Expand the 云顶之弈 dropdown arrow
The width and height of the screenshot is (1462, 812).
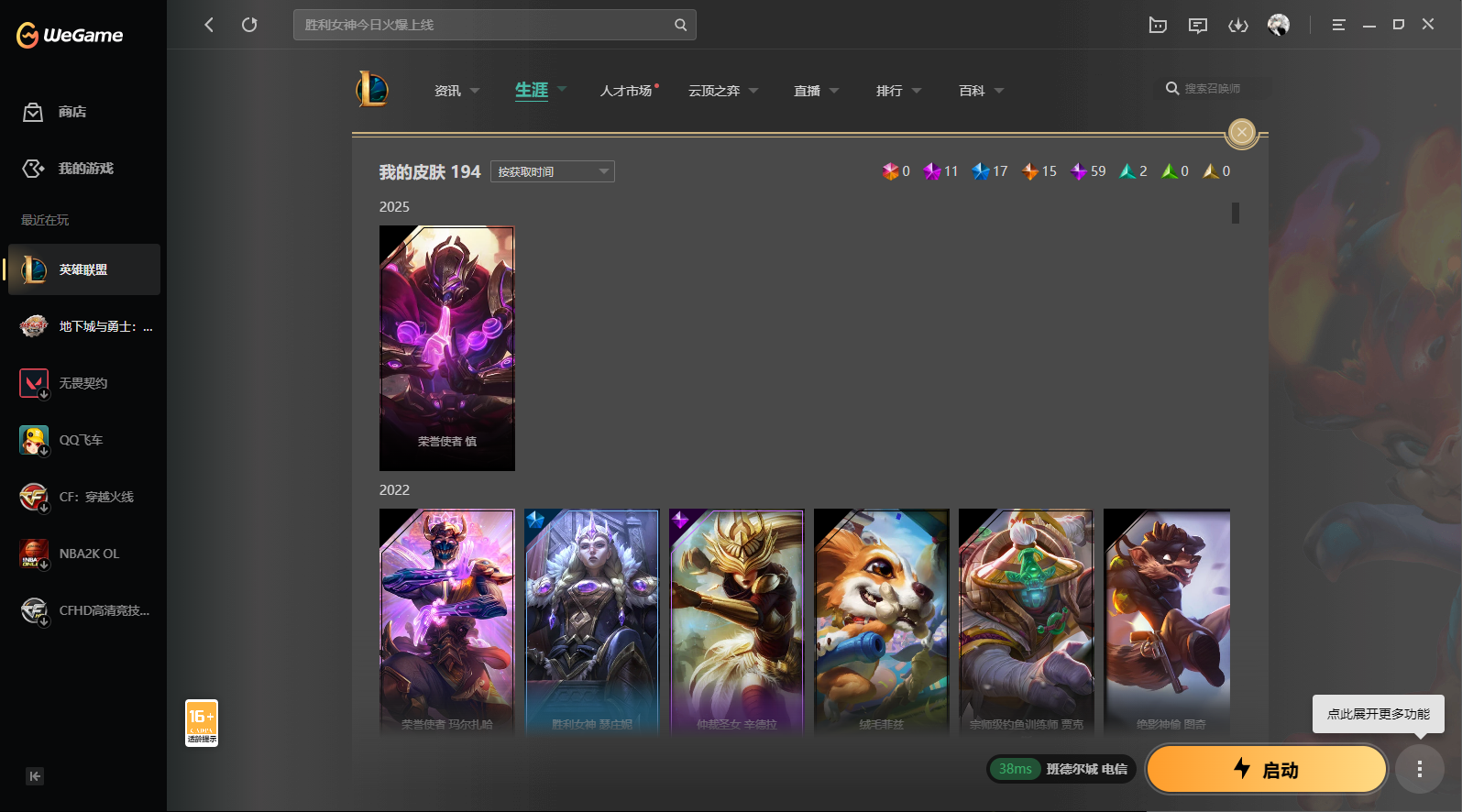point(753,91)
